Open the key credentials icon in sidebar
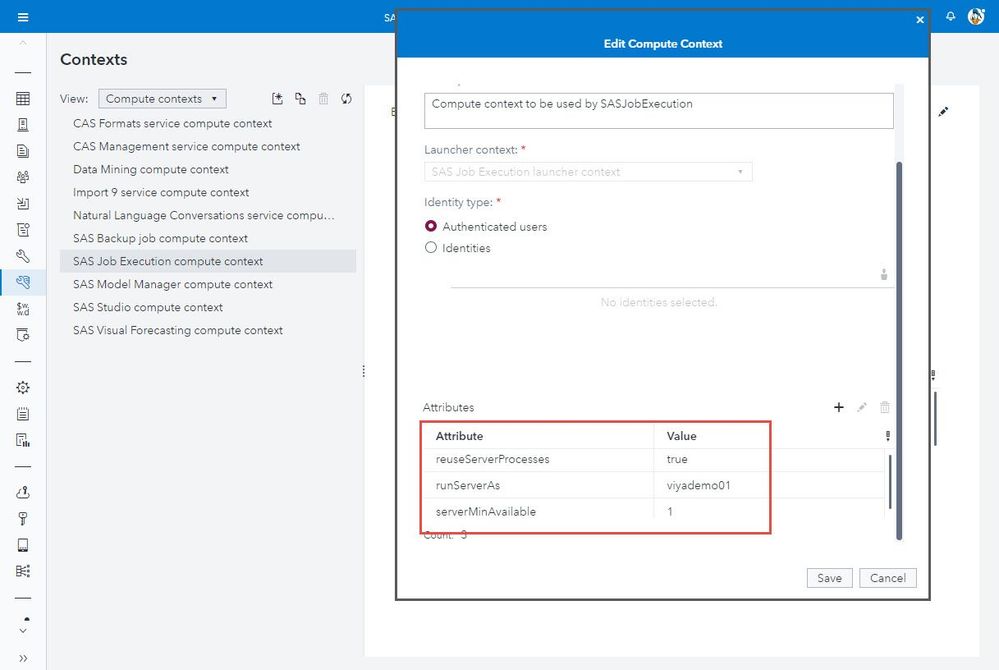Screen dimensions: 999x670 tap(23, 518)
